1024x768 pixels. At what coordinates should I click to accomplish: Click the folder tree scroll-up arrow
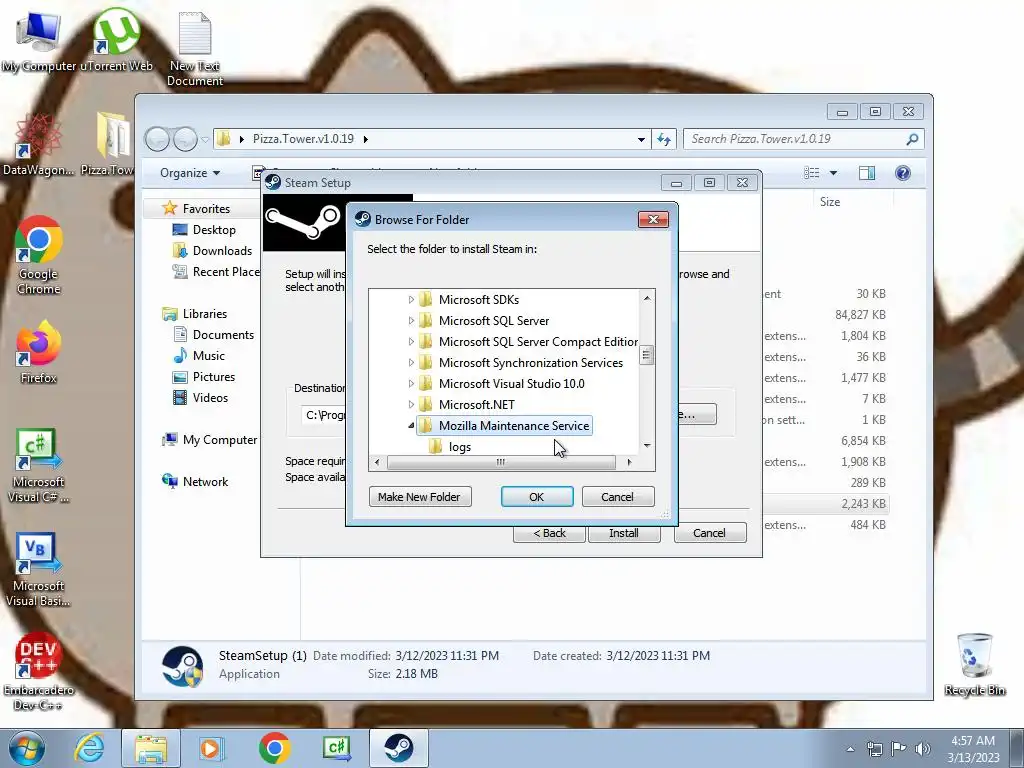[647, 298]
